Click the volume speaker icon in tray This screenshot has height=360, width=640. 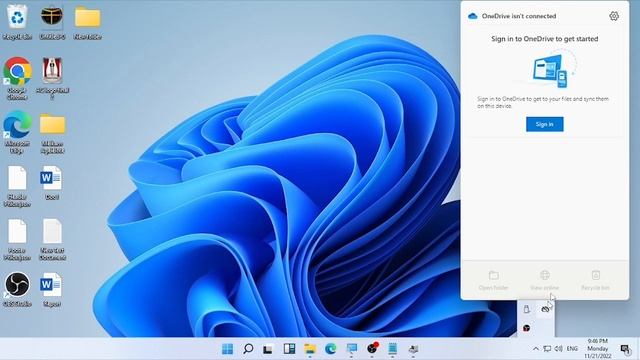pyautogui.click(x=558, y=349)
